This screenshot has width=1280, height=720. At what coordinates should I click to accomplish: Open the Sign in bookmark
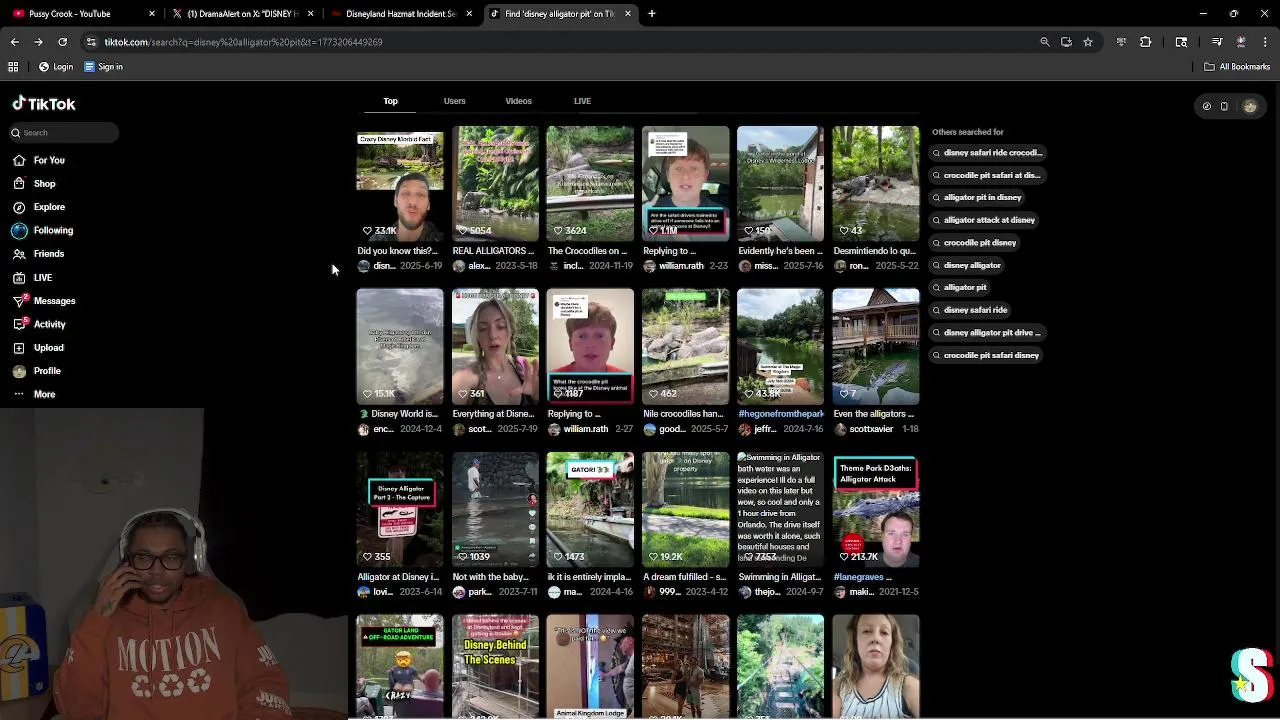click(103, 67)
